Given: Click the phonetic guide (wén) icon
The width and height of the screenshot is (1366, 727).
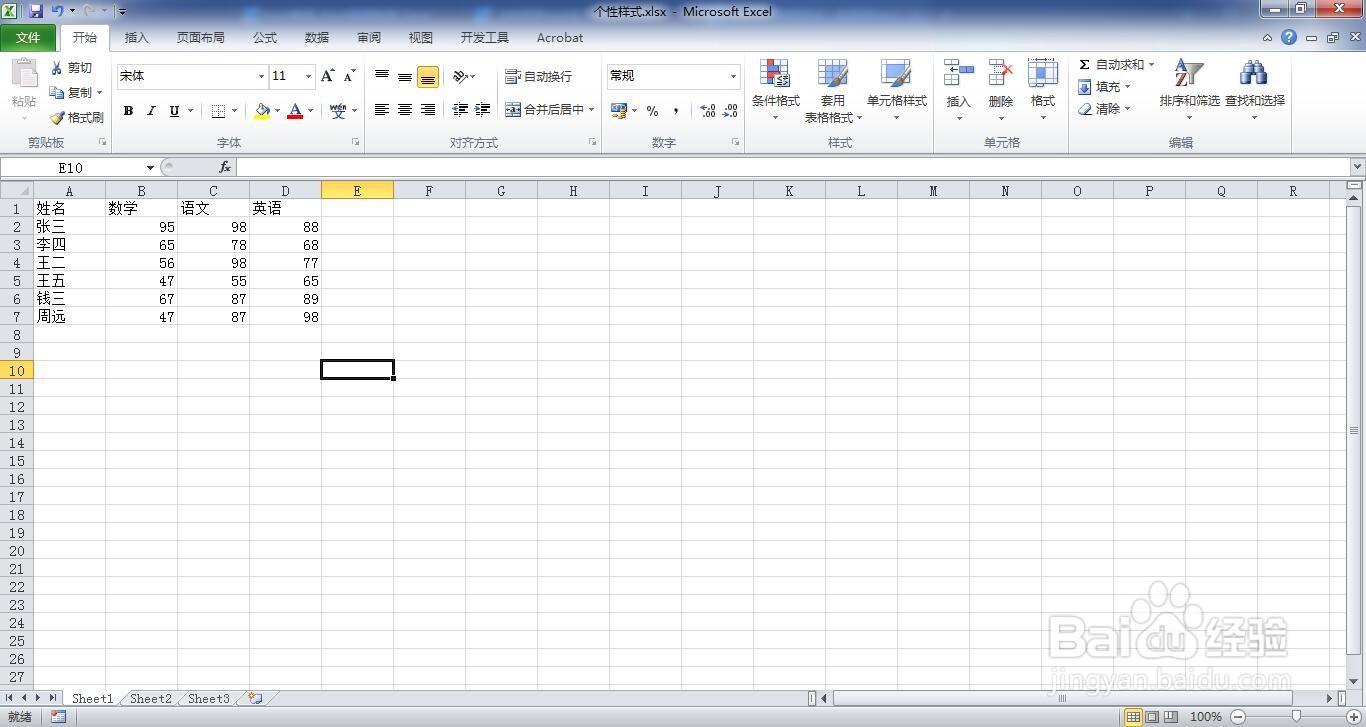Looking at the screenshot, I should [338, 111].
